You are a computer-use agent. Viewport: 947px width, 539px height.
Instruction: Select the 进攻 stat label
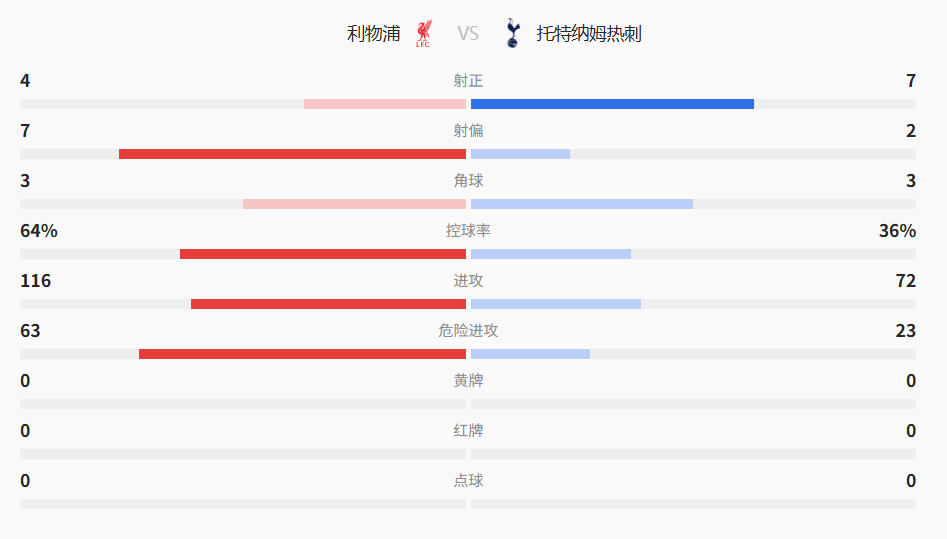[468, 281]
